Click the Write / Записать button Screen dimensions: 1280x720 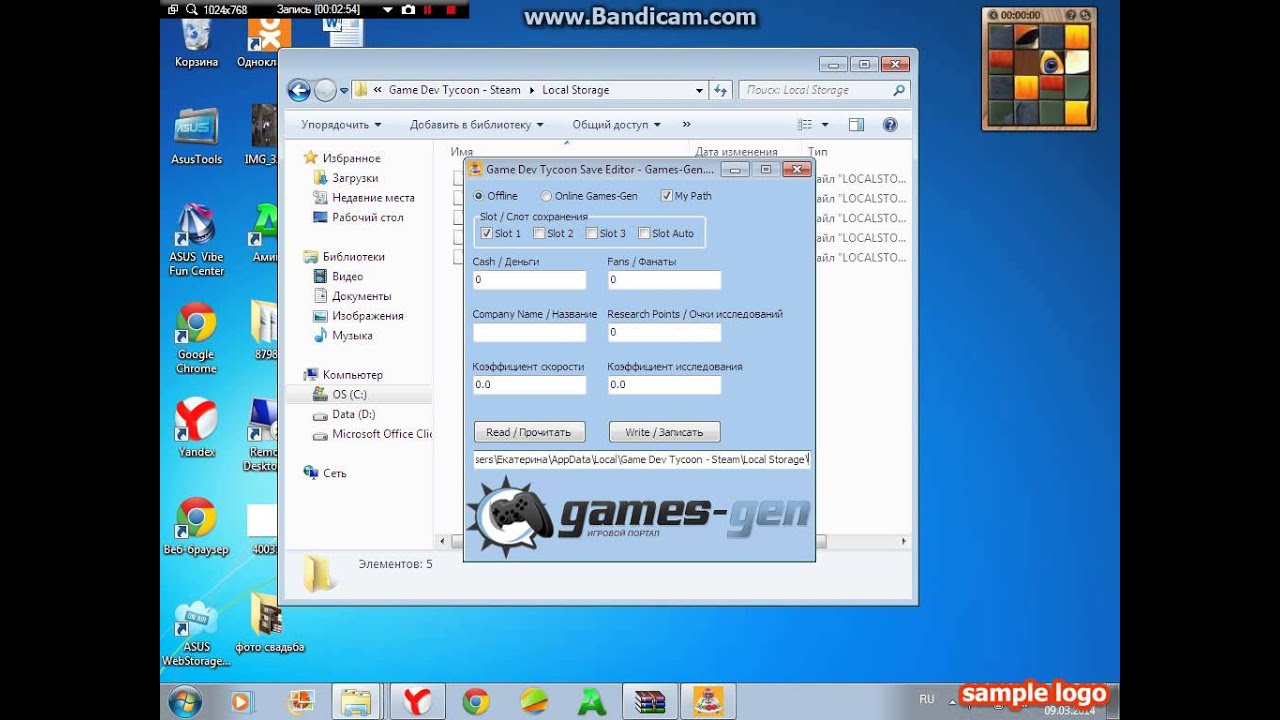coord(664,432)
